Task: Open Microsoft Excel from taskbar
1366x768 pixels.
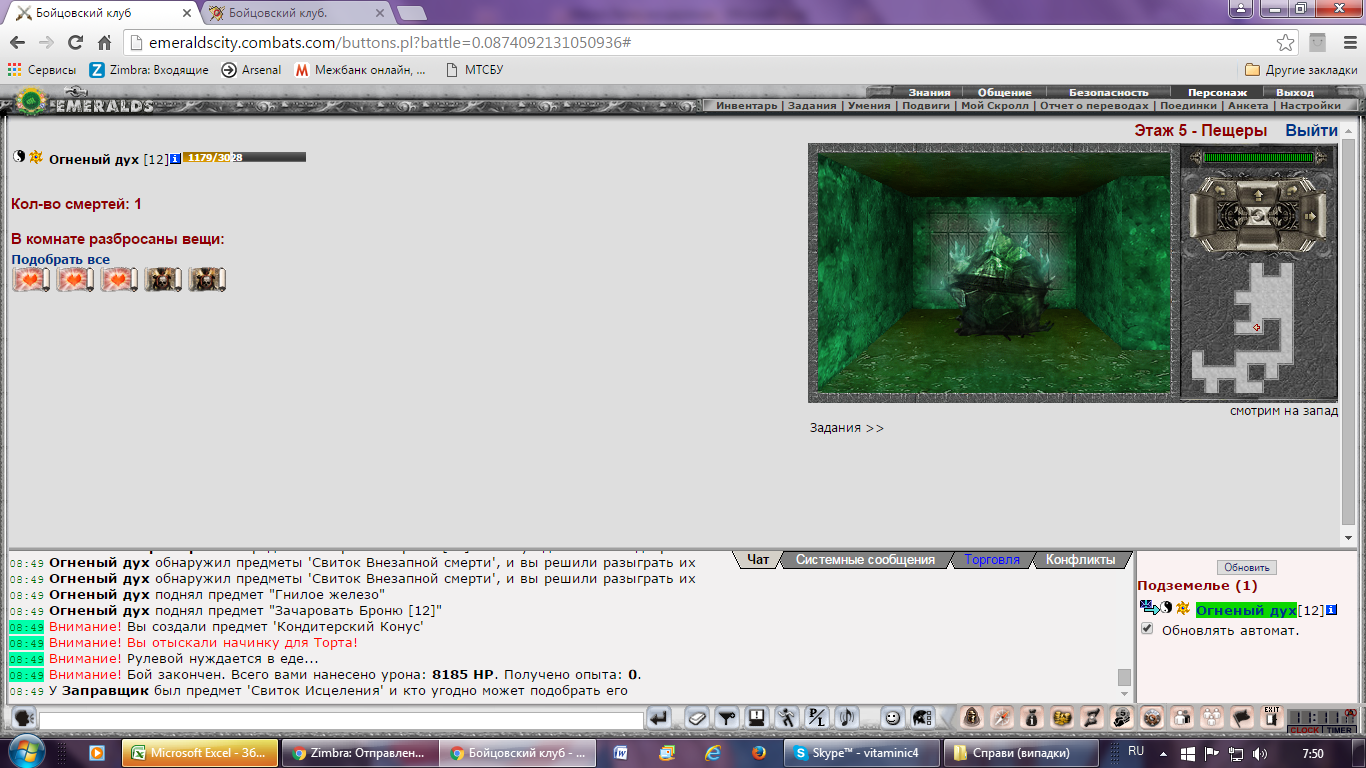Action: (200, 753)
